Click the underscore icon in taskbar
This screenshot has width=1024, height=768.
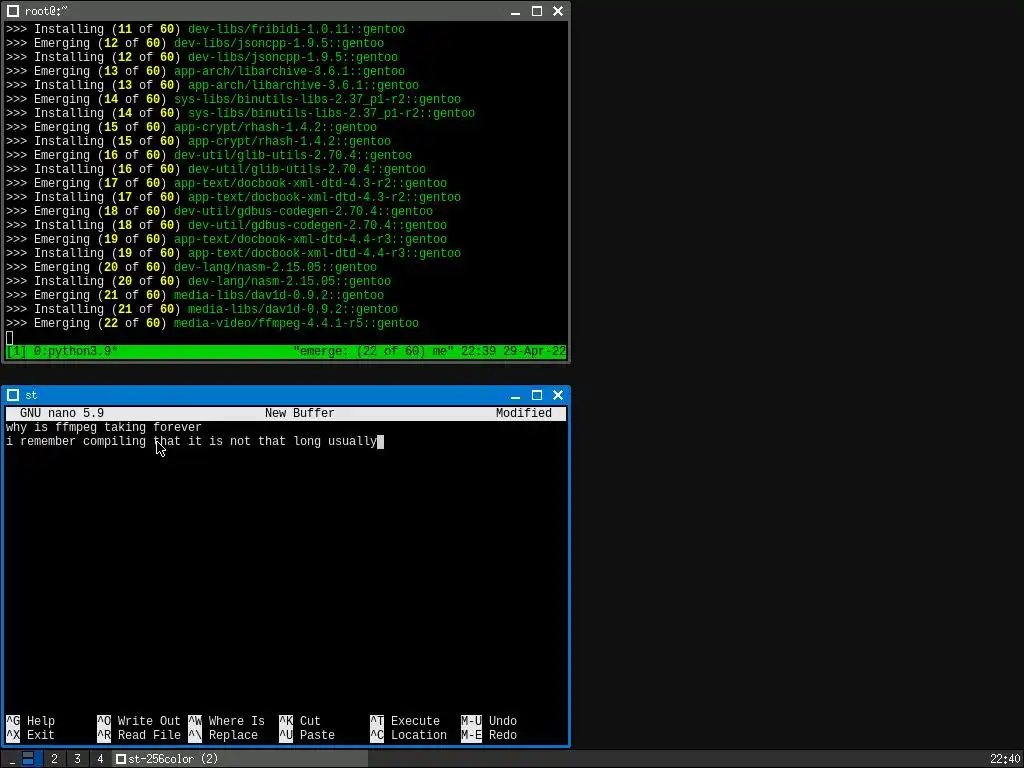click(x=12, y=759)
